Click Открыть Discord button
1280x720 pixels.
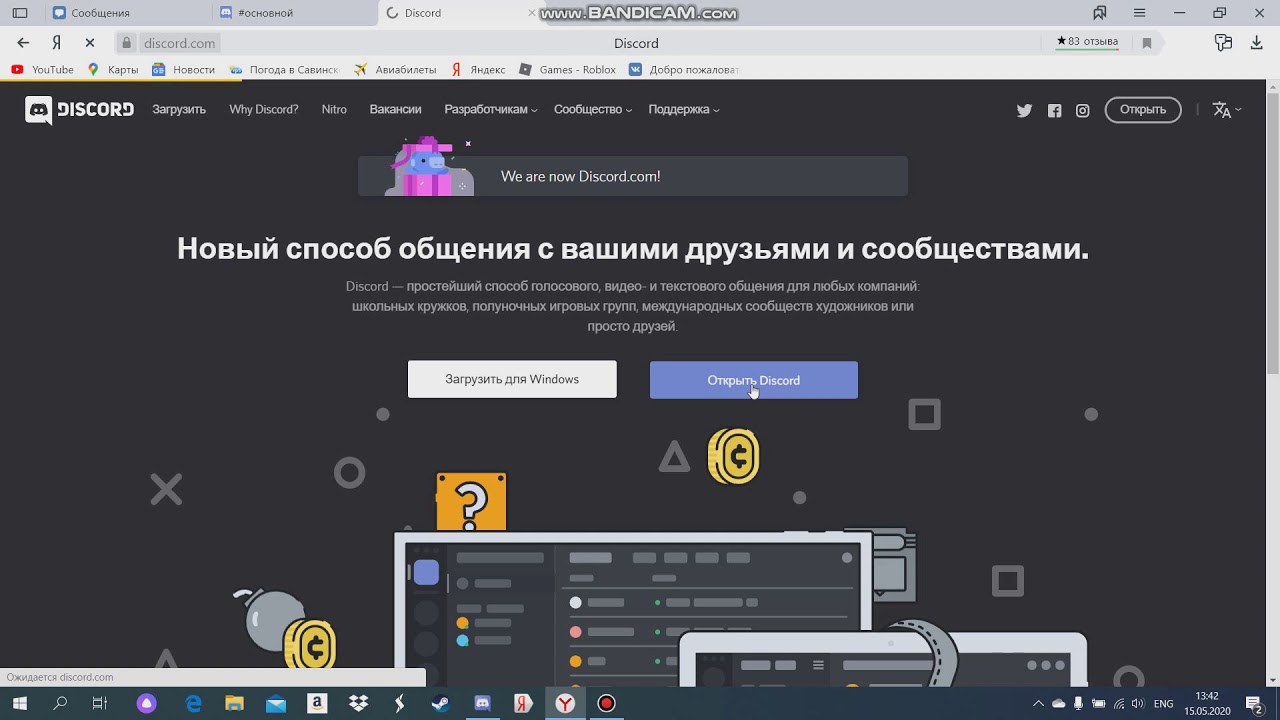[x=753, y=380]
